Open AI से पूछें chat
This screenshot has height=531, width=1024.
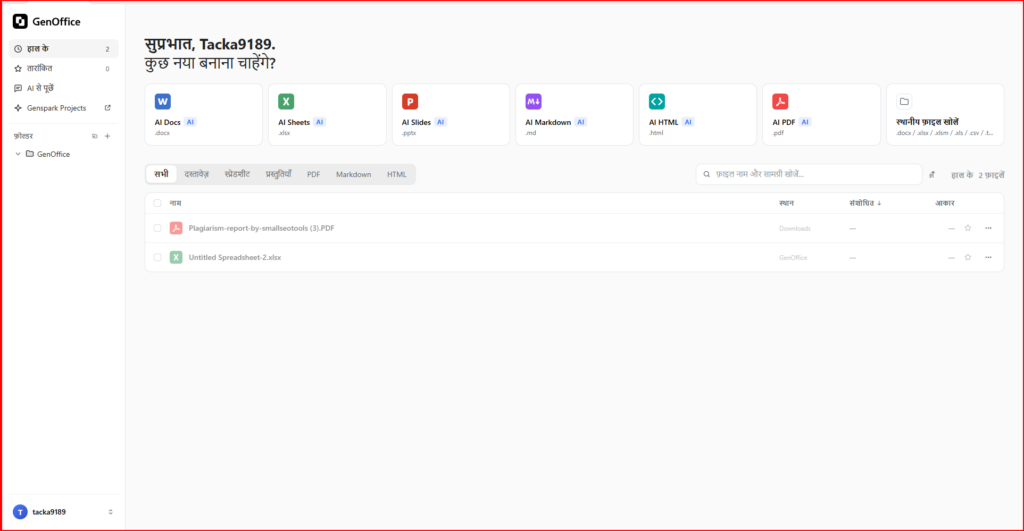click(63, 88)
